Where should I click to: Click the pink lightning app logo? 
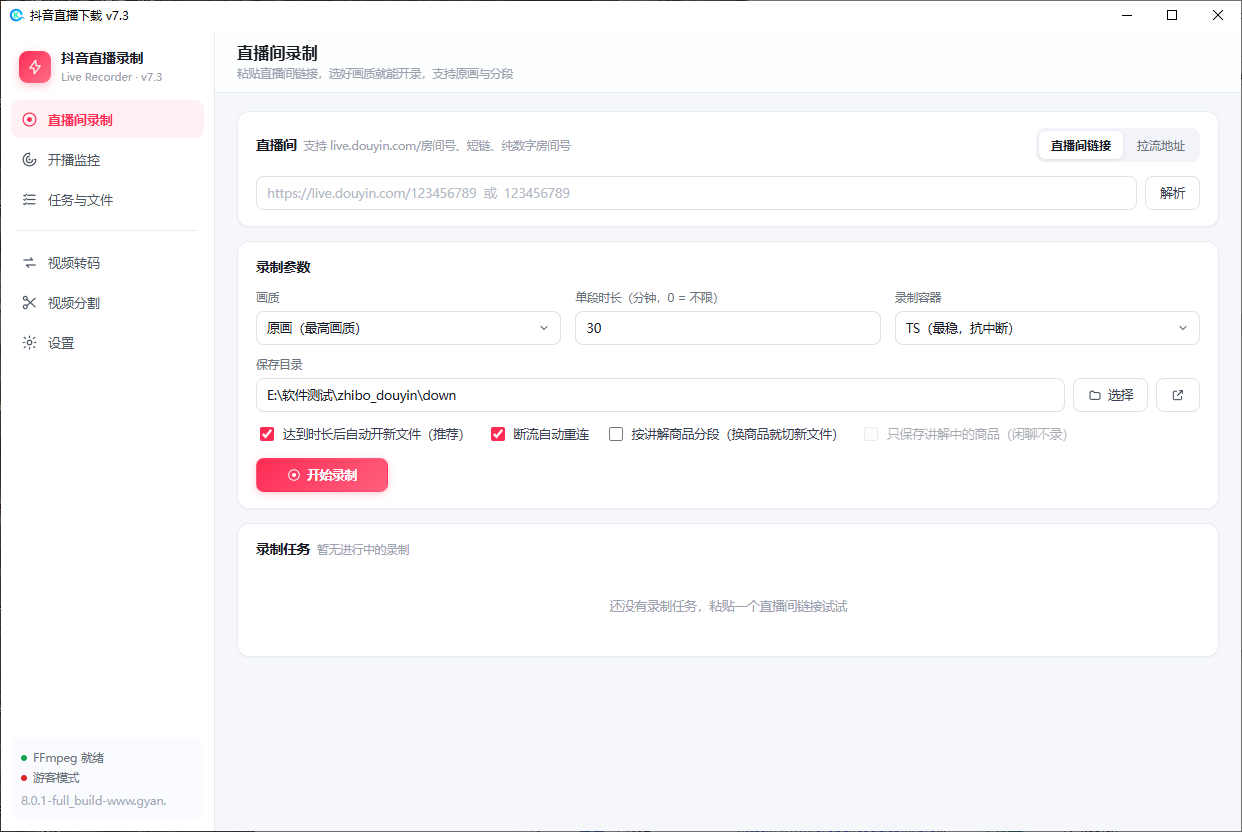pyautogui.click(x=35, y=67)
